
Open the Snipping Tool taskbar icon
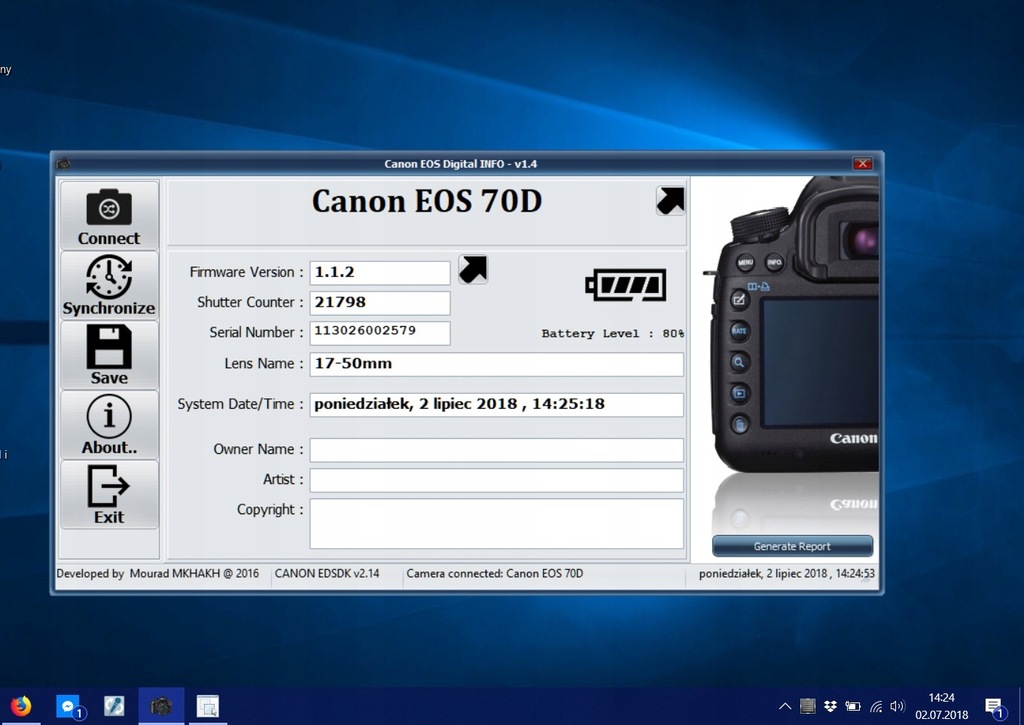point(208,706)
